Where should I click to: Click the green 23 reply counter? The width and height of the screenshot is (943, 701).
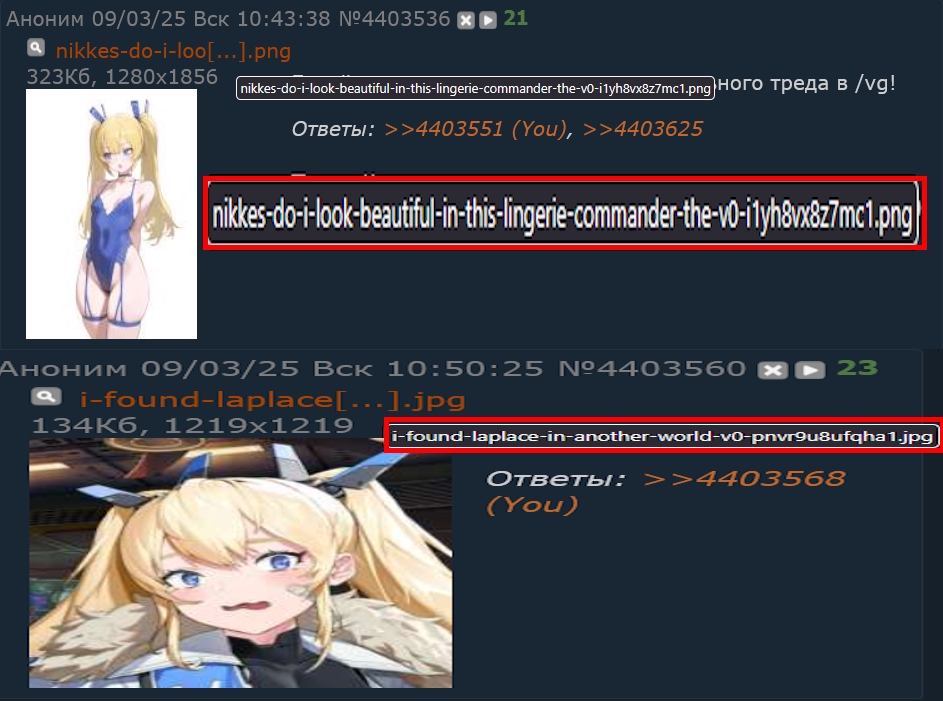tap(857, 368)
